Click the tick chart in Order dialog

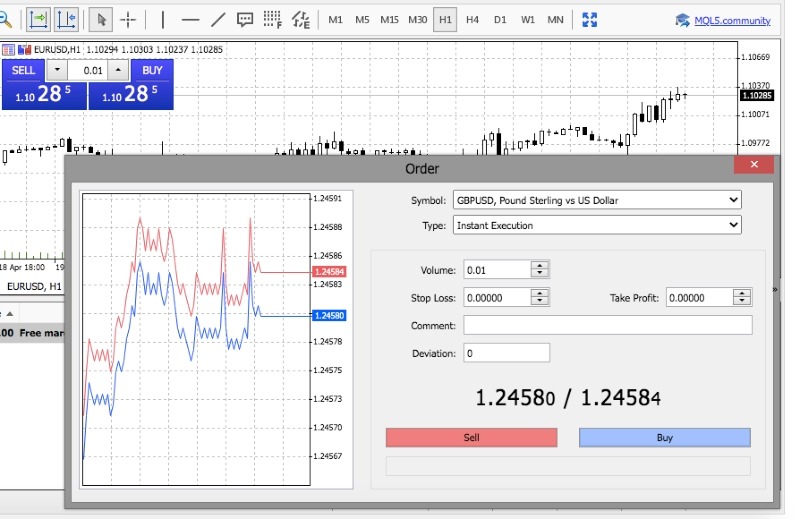pyautogui.click(x=196, y=339)
